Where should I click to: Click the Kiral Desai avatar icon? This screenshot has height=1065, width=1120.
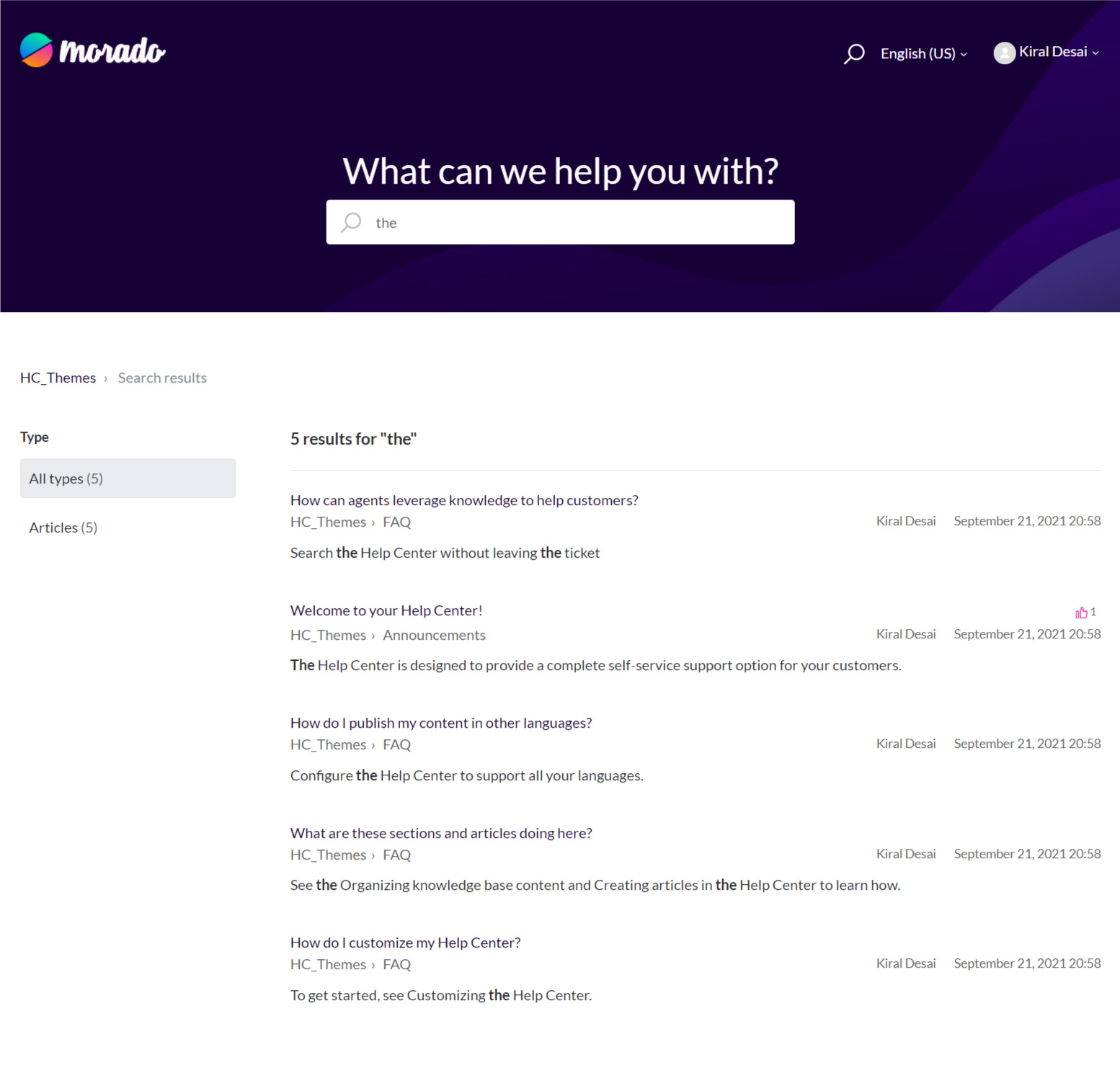pos(1004,53)
